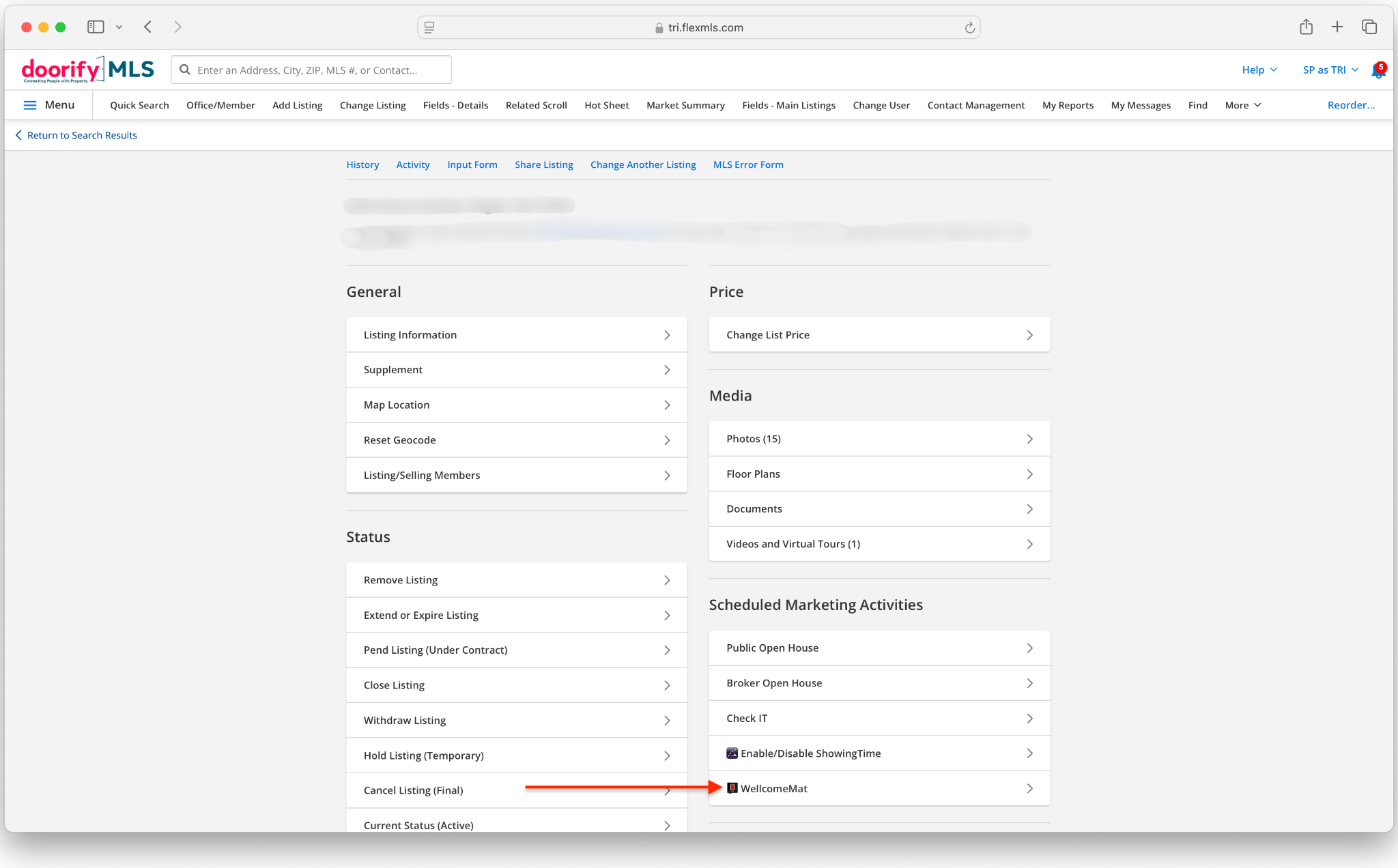Select Withdraw Listing row
The width and height of the screenshot is (1398, 868).
coord(517,721)
